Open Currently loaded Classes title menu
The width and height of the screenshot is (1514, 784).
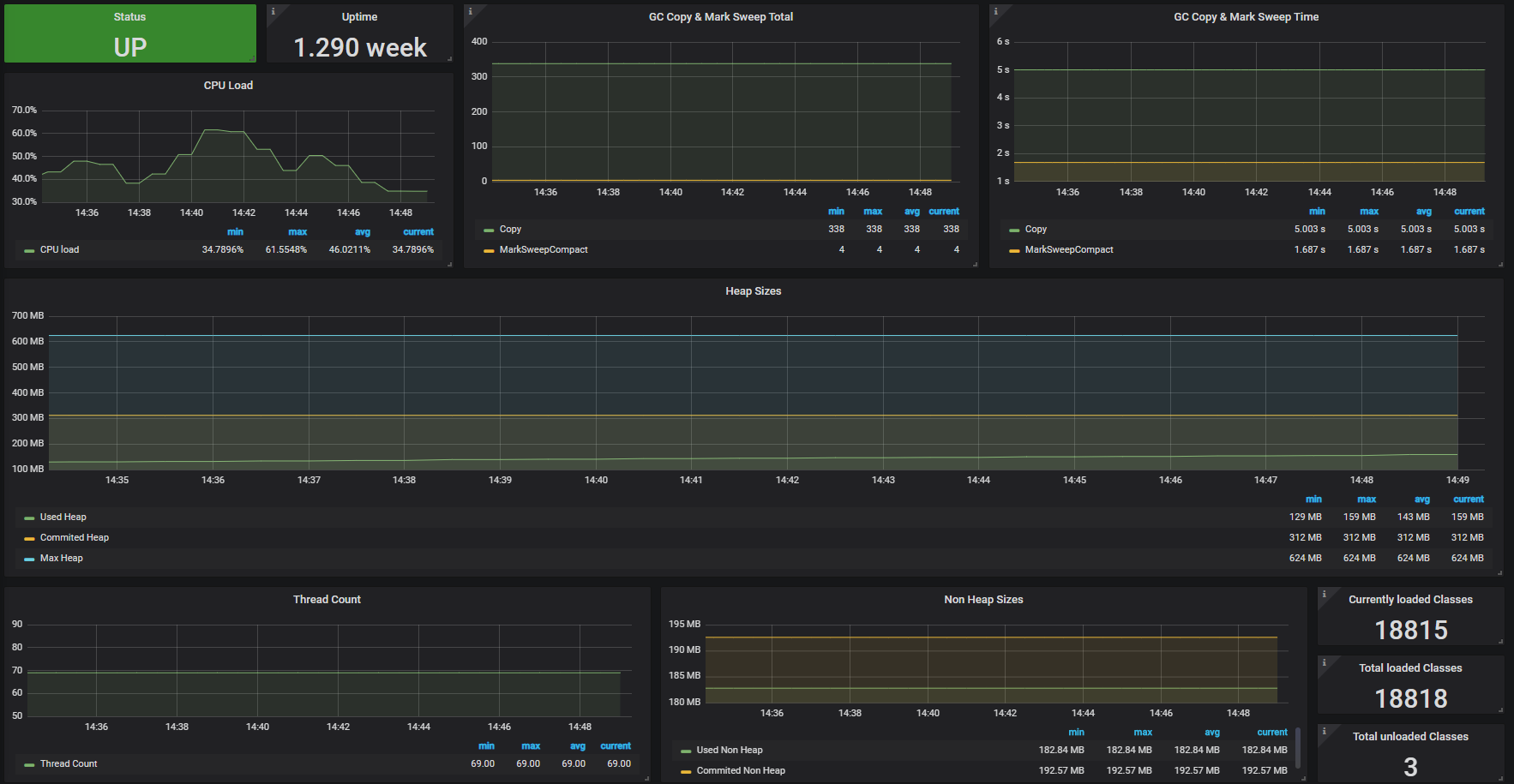(1410, 600)
